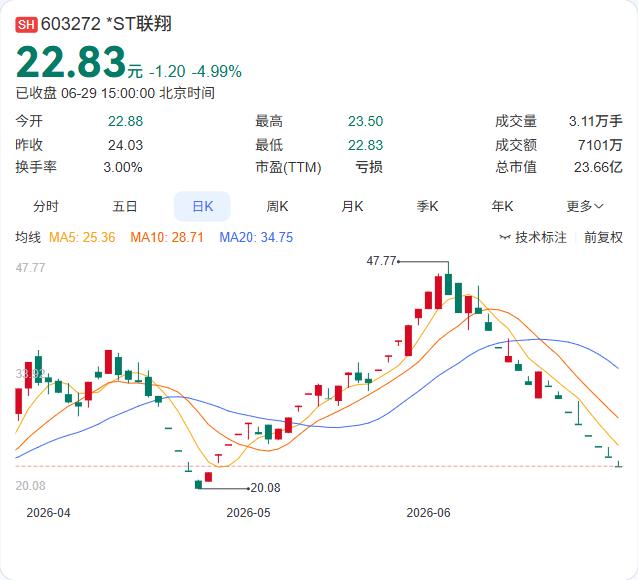This screenshot has height=580, width=638.
Task: Click the 技术标注 label
Action: [x=541, y=237]
